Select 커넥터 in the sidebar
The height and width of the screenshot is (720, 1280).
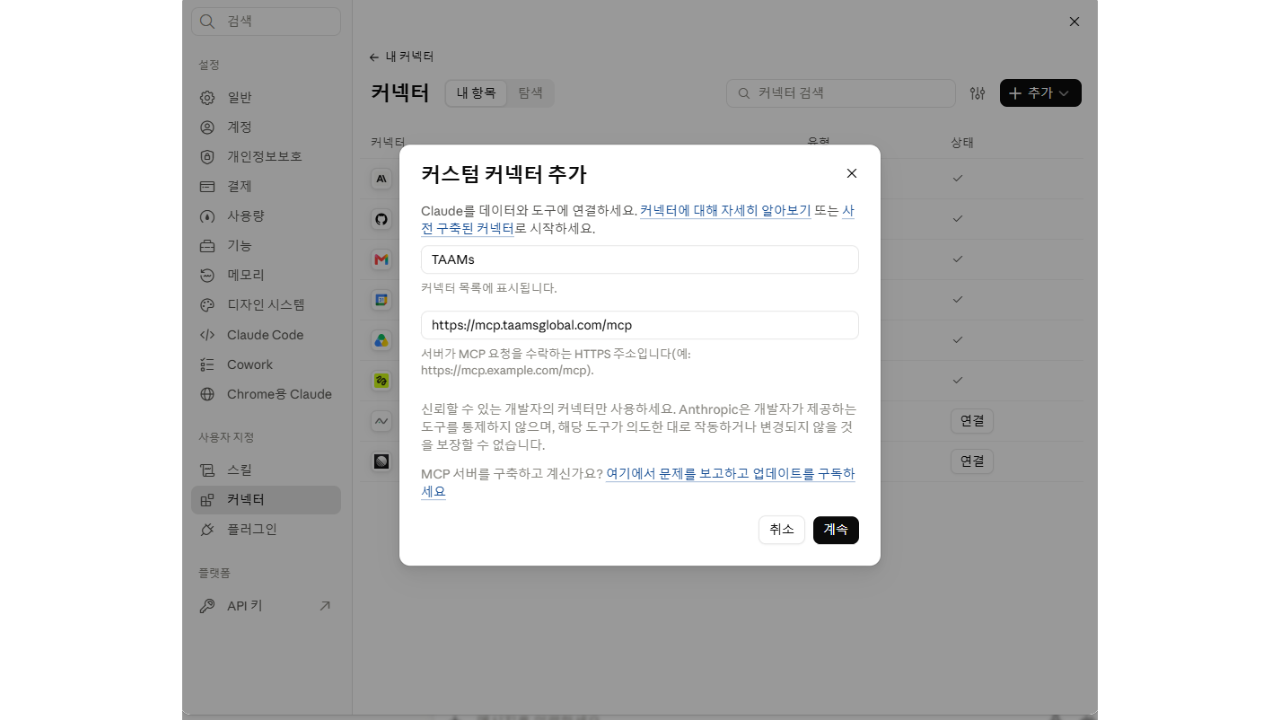tap(266, 500)
